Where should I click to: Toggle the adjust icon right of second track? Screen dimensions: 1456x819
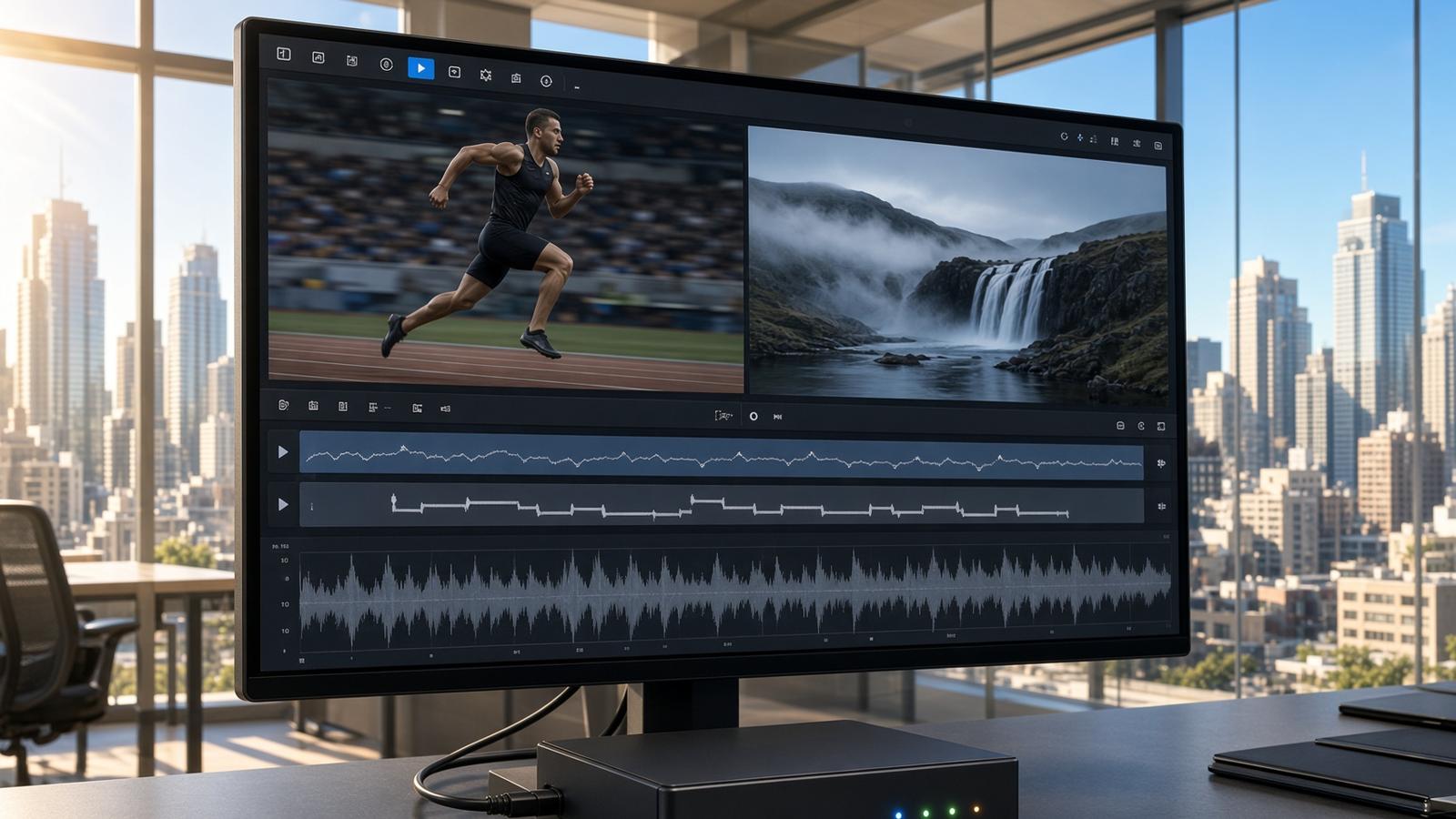tap(1162, 507)
